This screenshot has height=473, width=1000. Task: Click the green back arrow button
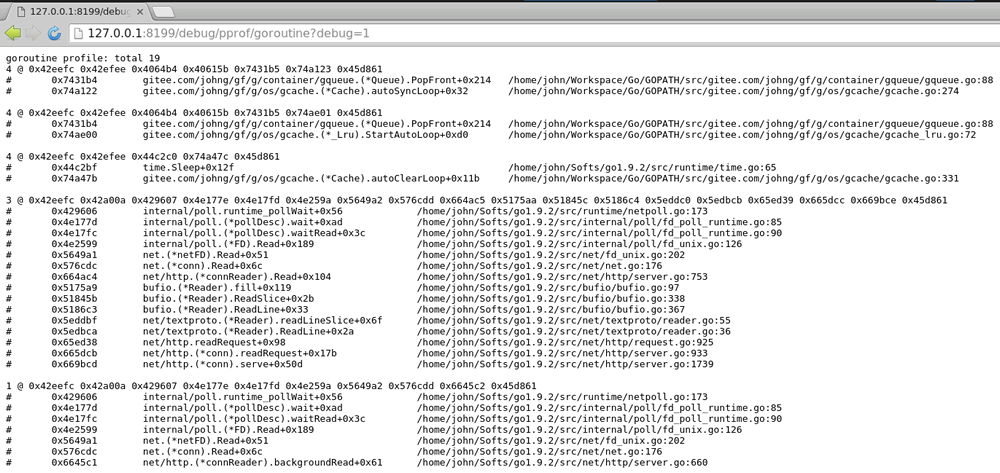[x=13, y=33]
